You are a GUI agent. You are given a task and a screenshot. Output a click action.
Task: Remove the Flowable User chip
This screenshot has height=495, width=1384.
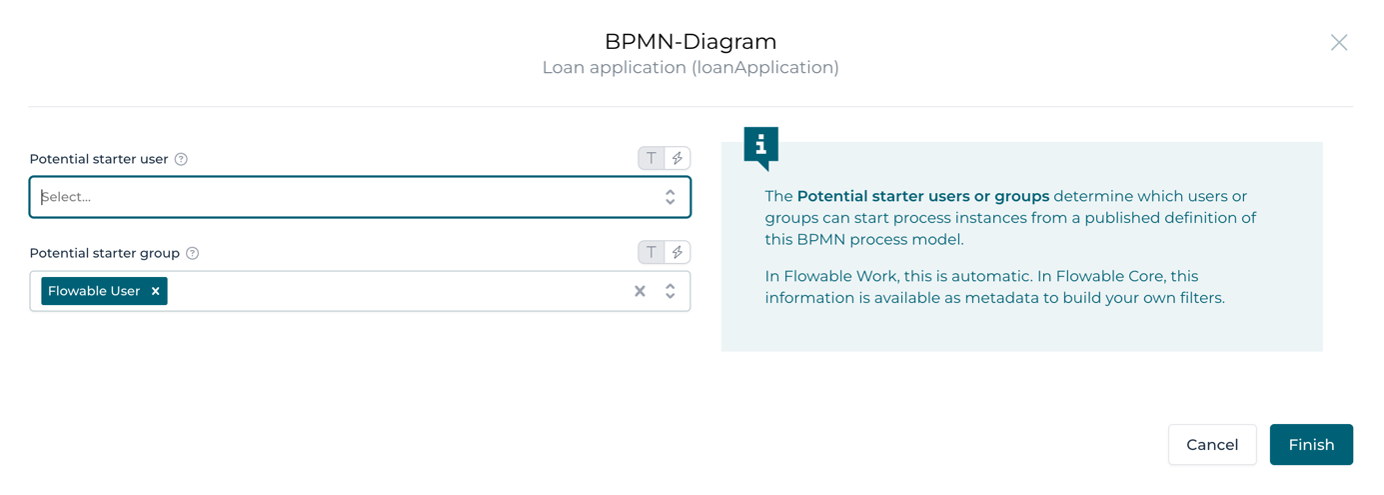point(155,291)
